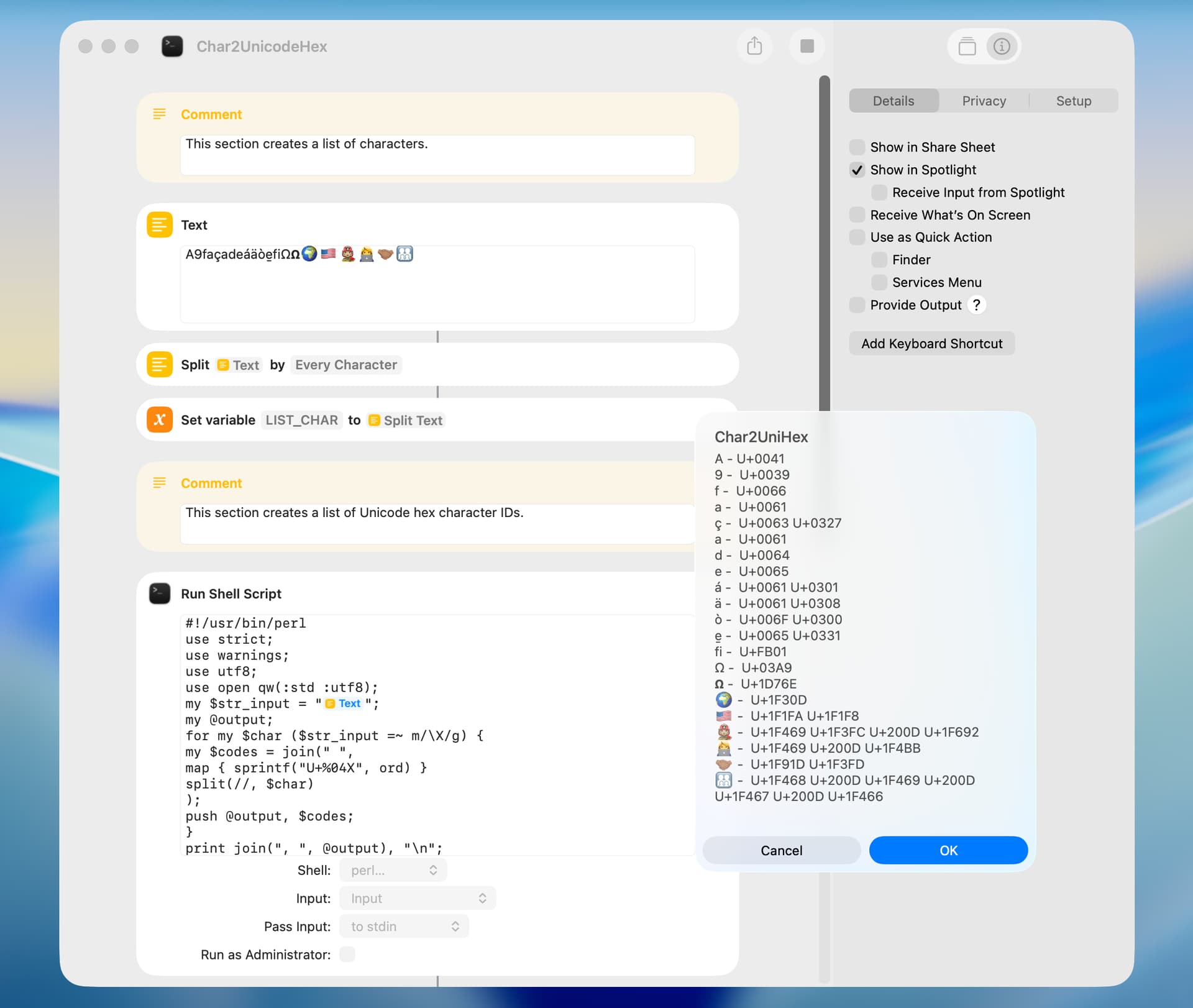This screenshot has height=1008, width=1193.
Task: Switch to the Privacy tab
Action: (984, 101)
